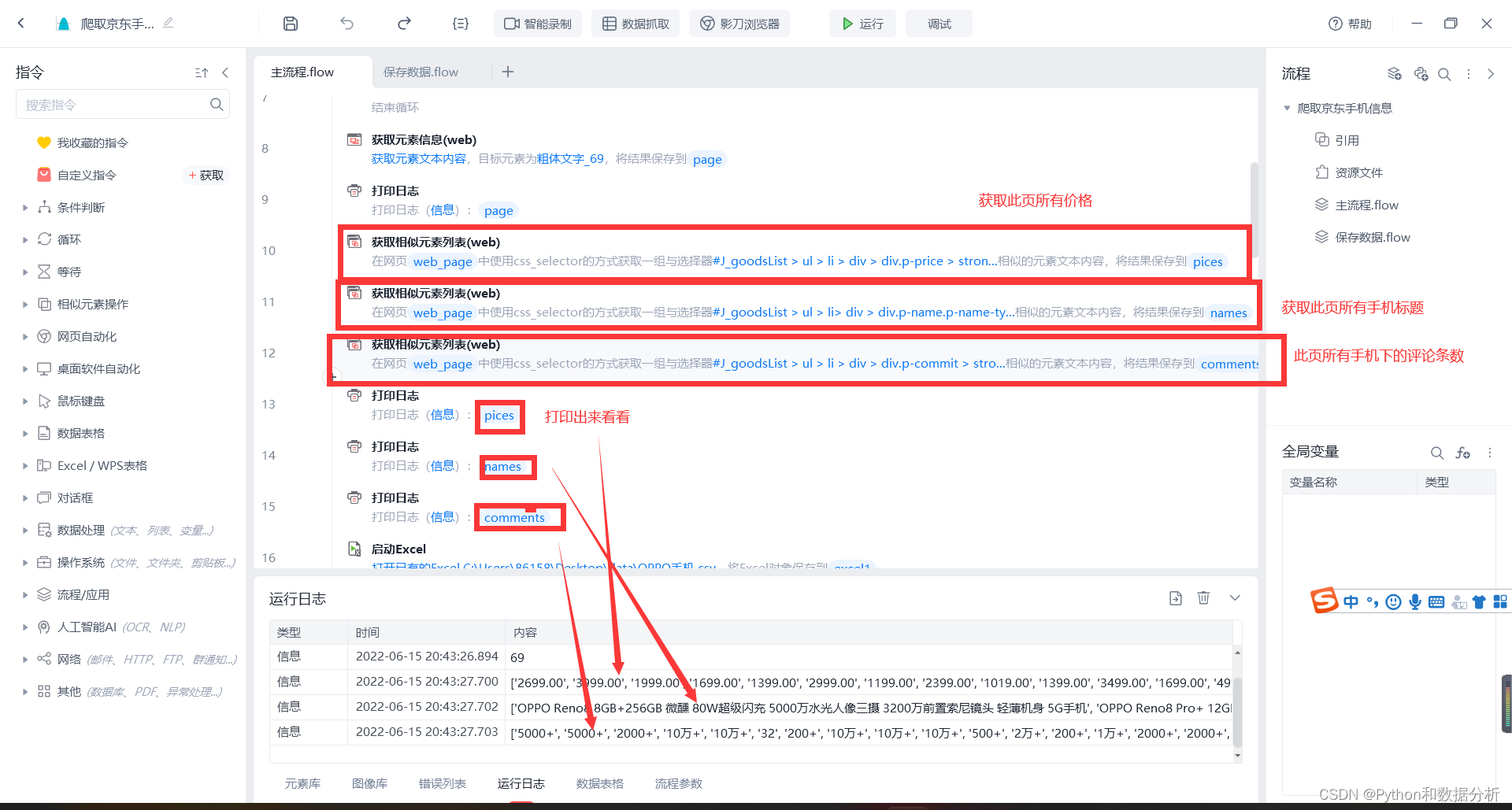Redo the last edit
Image resolution: width=1512 pixels, height=810 pixels.
tap(404, 24)
